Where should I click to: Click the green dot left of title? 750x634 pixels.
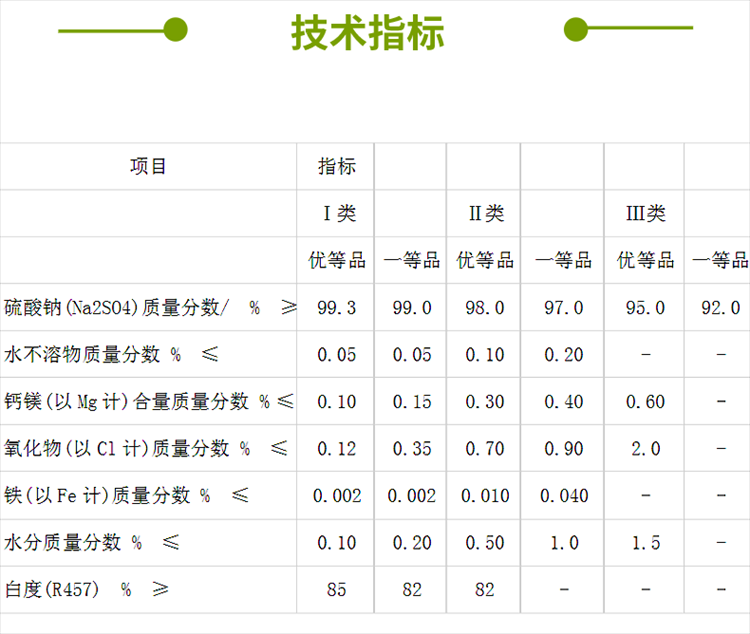click(176, 29)
